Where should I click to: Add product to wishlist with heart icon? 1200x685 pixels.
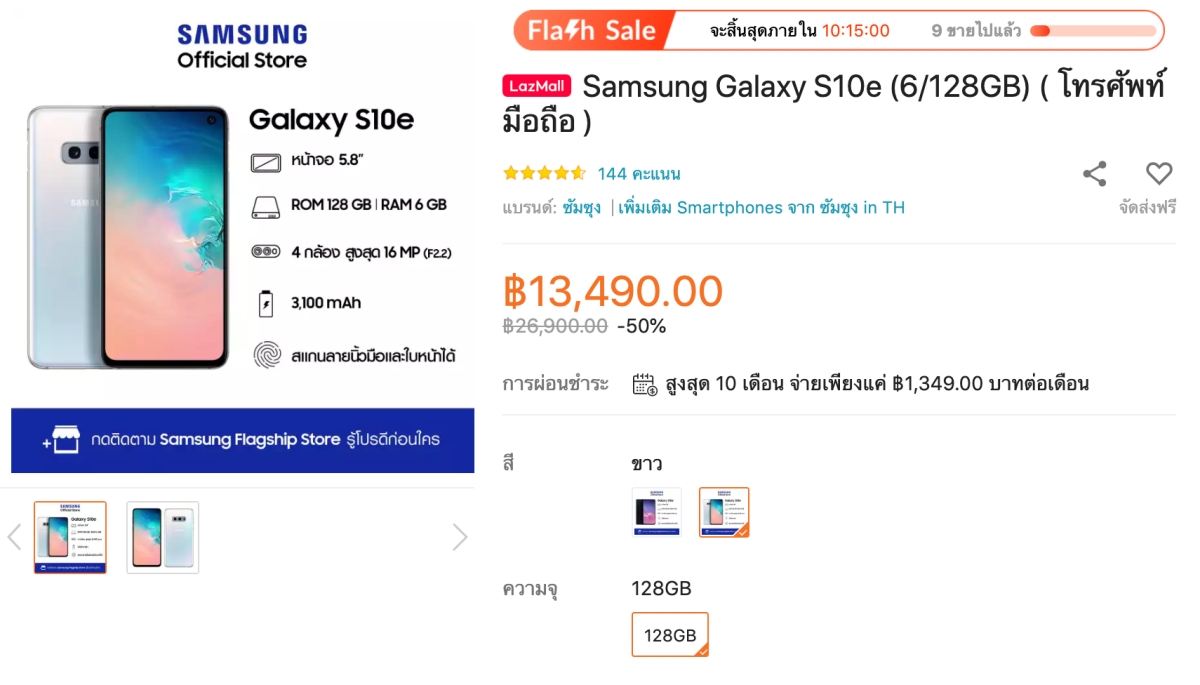[1159, 173]
